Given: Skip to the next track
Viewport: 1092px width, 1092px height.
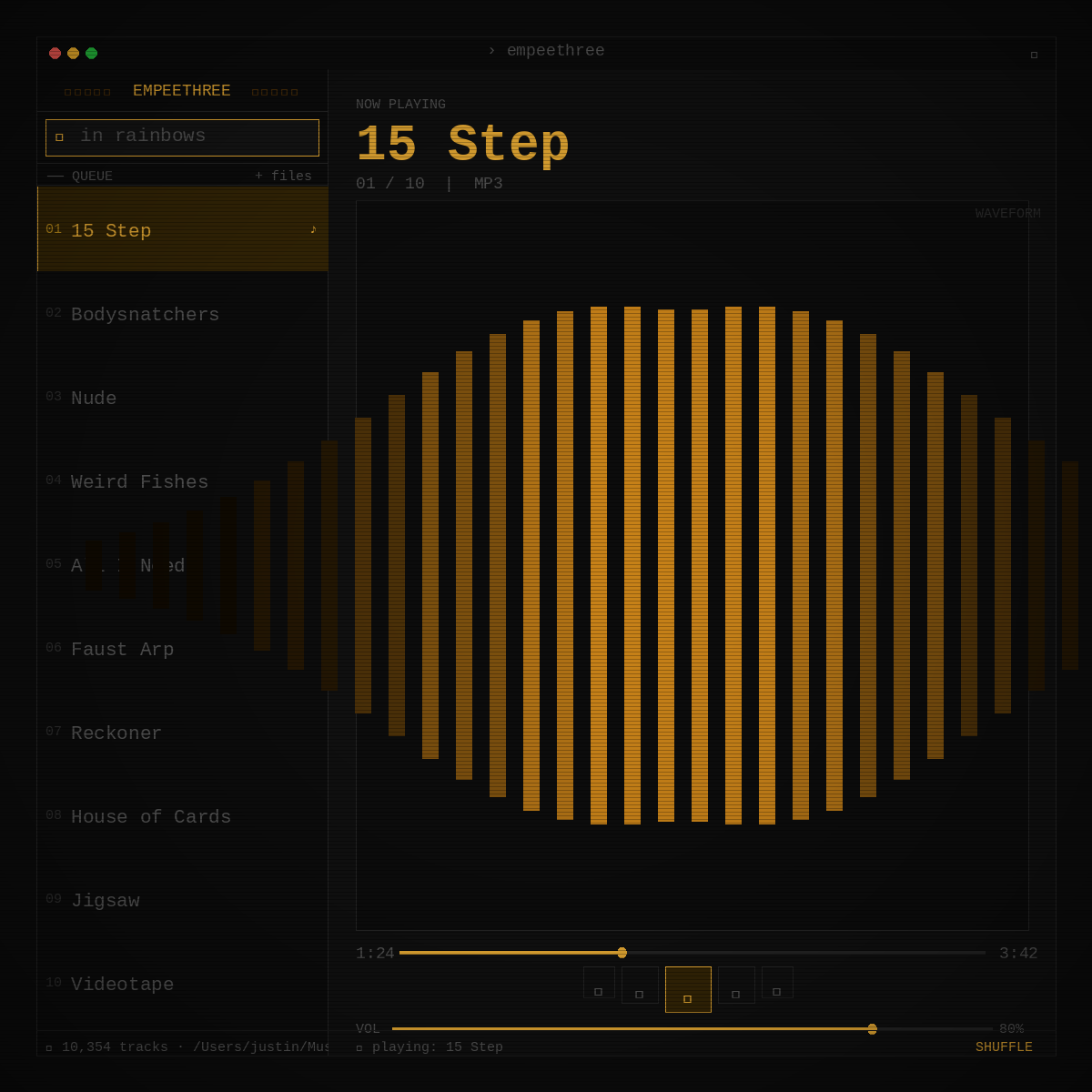Looking at the screenshot, I should 736,985.
